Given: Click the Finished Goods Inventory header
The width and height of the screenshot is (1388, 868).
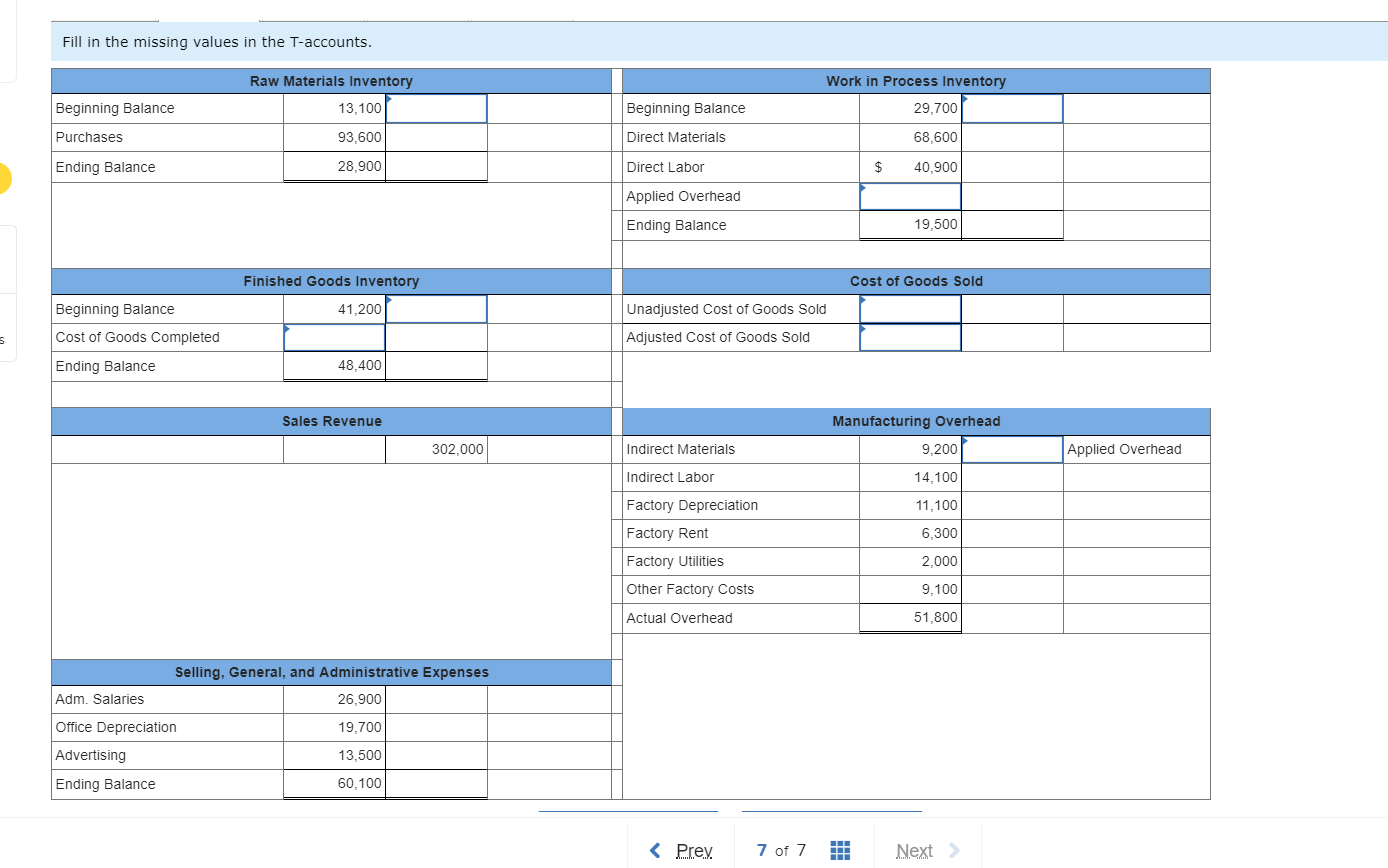Looking at the screenshot, I should (331, 281).
